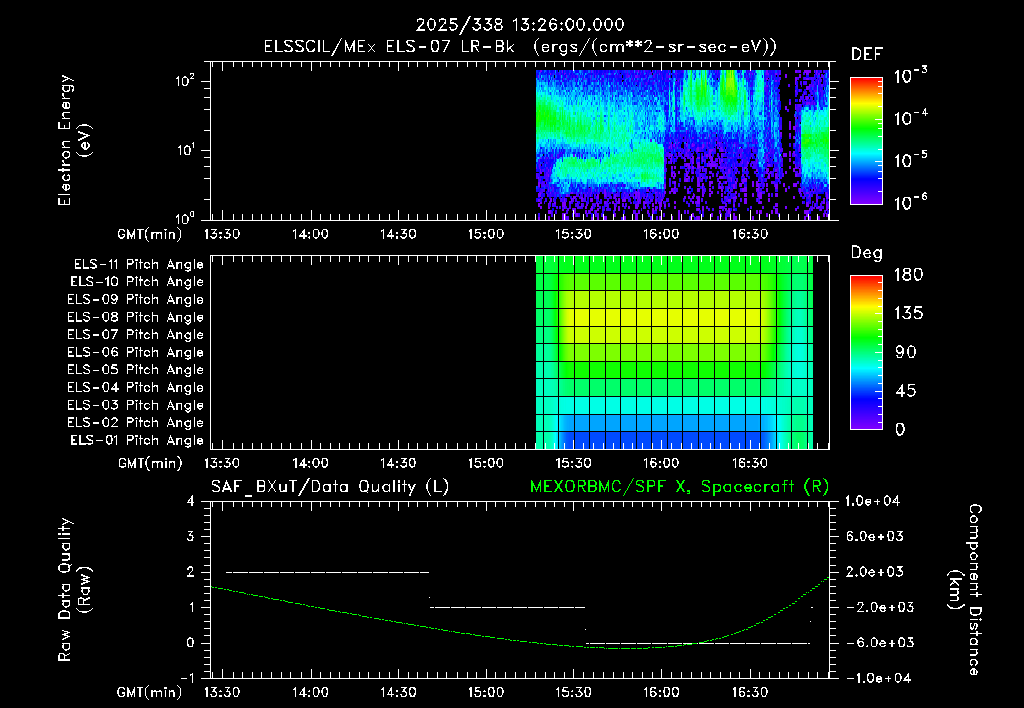Viewport: 1024px width, 708px height.
Task: Click the 3 tick on Raw Data Quality axis
Action: pos(190,536)
